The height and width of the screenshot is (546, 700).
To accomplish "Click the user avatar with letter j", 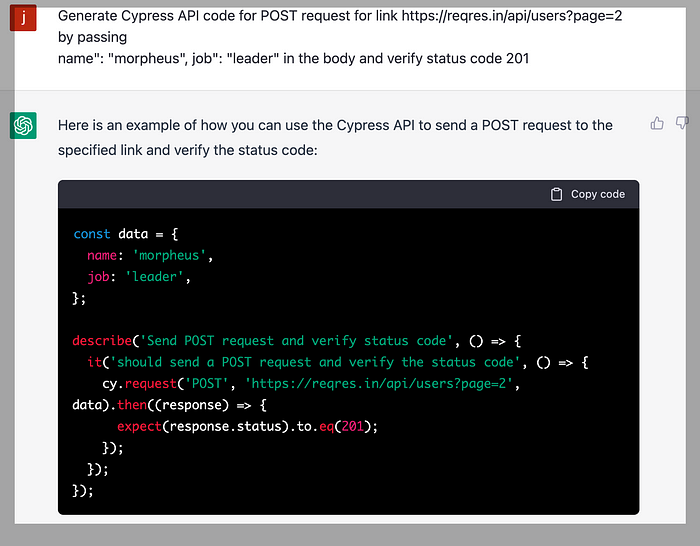I will [x=23, y=17].
